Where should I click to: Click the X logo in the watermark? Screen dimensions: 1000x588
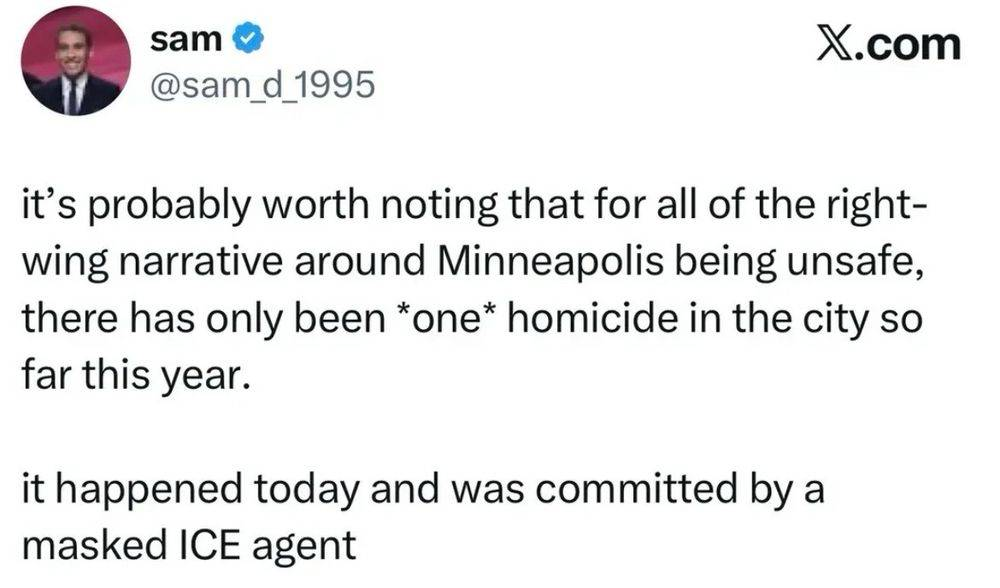click(836, 44)
